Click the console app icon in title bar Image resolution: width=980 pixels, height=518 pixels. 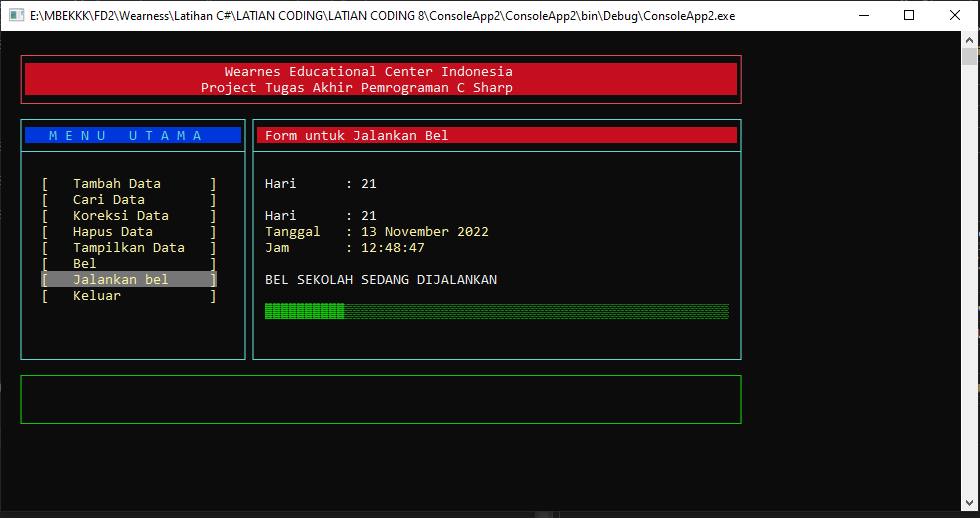17,16
